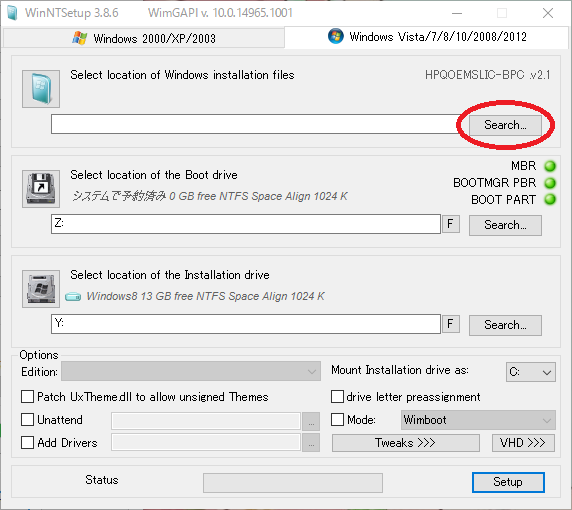The height and width of the screenshot is (510, 572).
Task: Click Search for the Boot drive
Action: tap(505, 225)
